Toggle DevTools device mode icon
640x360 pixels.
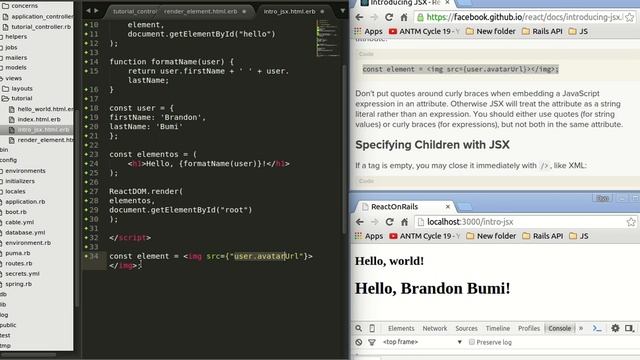pyautogui.click(x=372, y=328)
